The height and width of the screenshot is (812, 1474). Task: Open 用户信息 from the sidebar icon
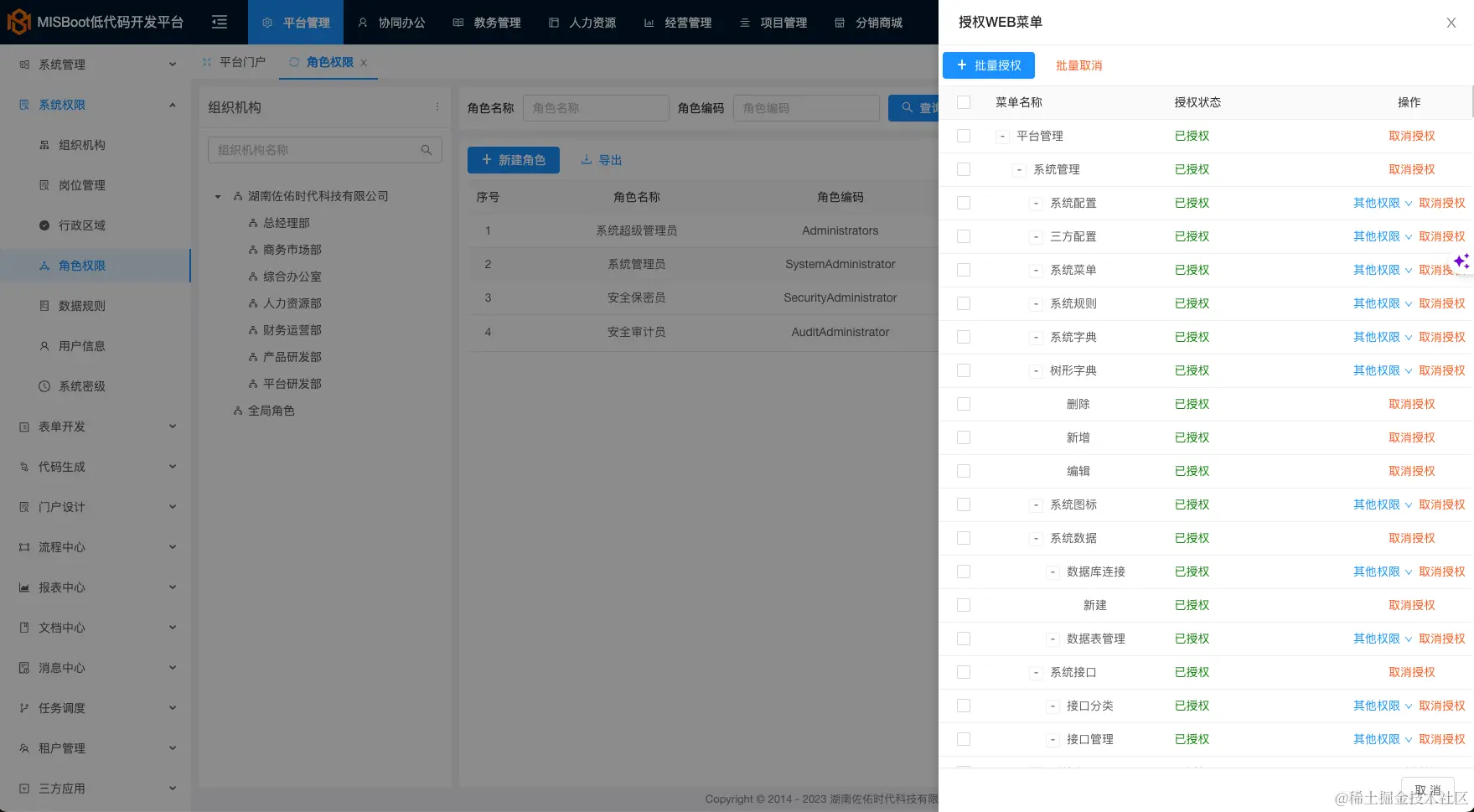[44, 345]
